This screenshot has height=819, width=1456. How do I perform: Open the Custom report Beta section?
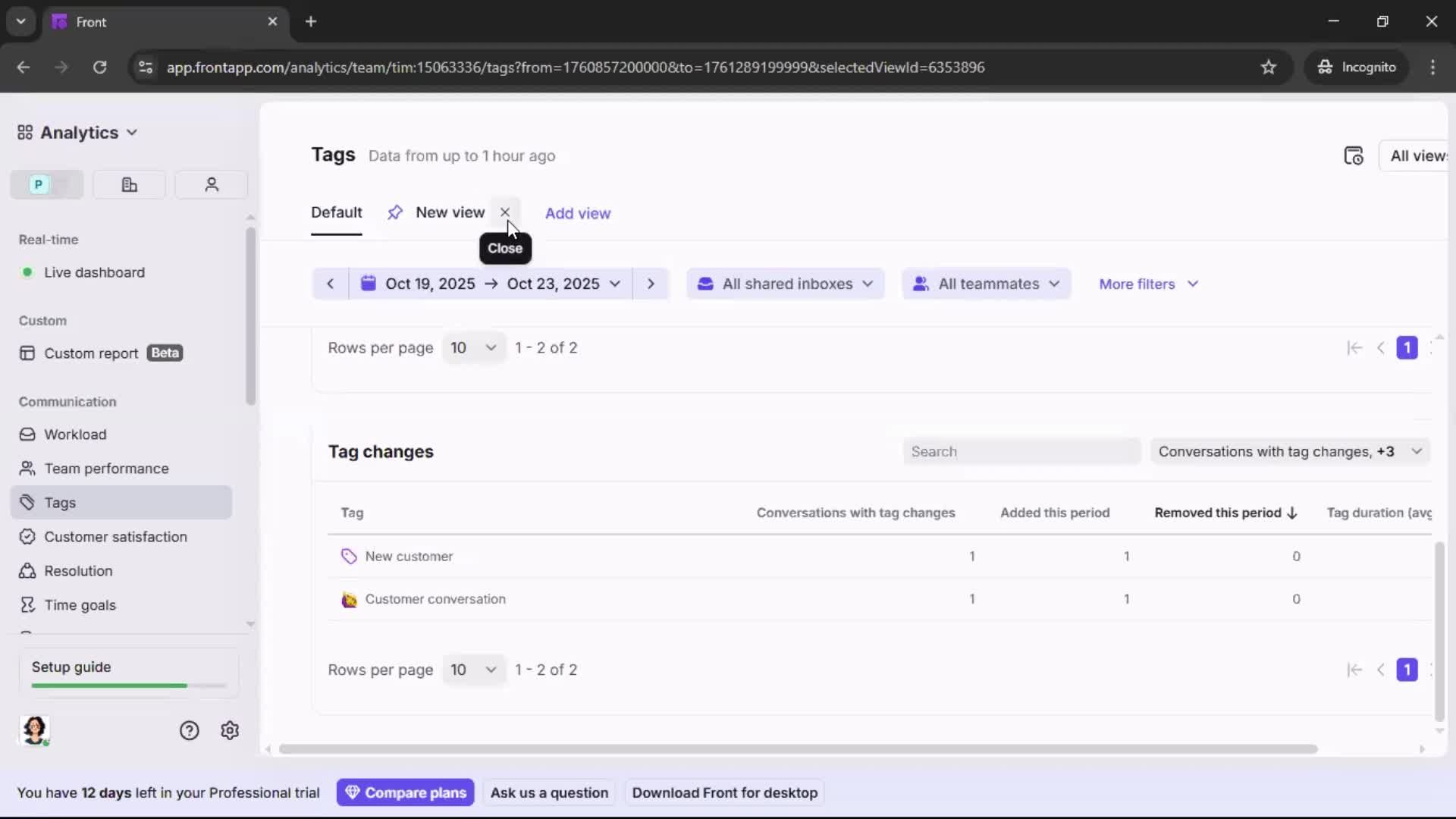click(89, 353)
